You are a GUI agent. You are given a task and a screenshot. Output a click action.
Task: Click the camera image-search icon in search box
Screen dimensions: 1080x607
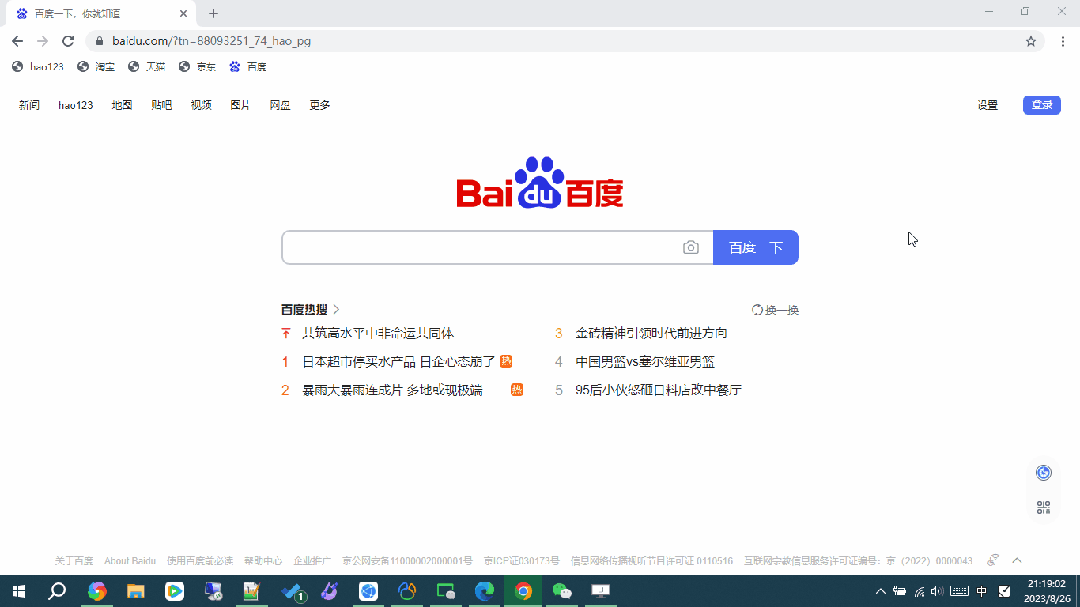pos(691,247)
